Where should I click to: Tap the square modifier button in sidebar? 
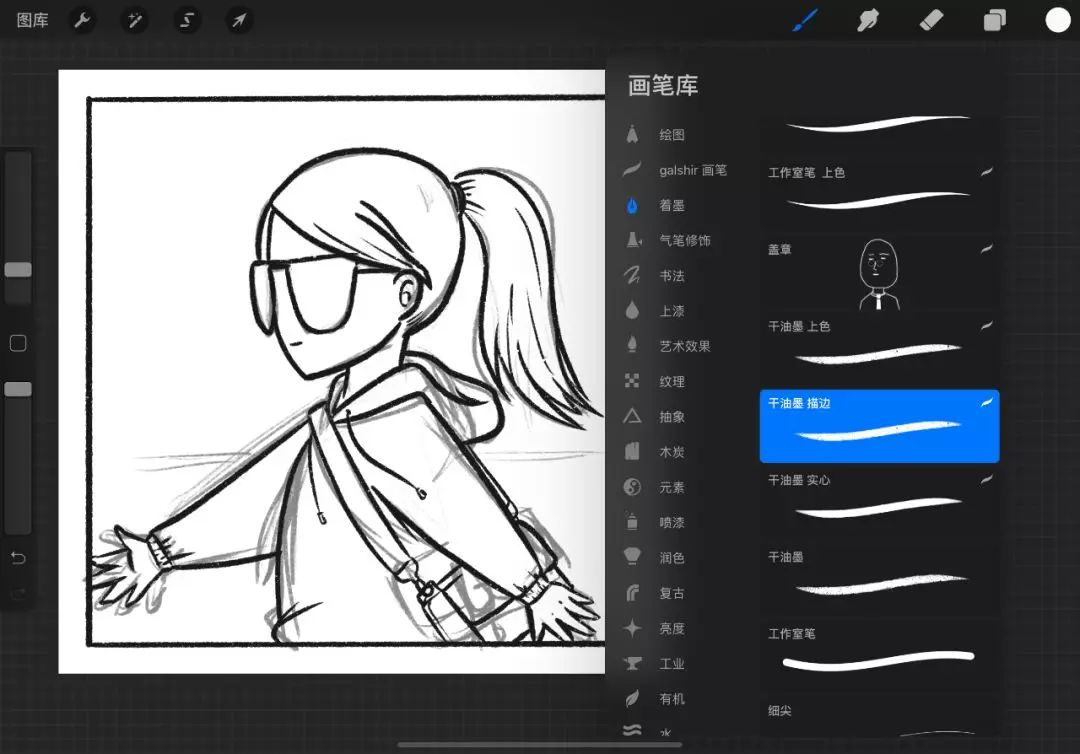pos(18,344)
